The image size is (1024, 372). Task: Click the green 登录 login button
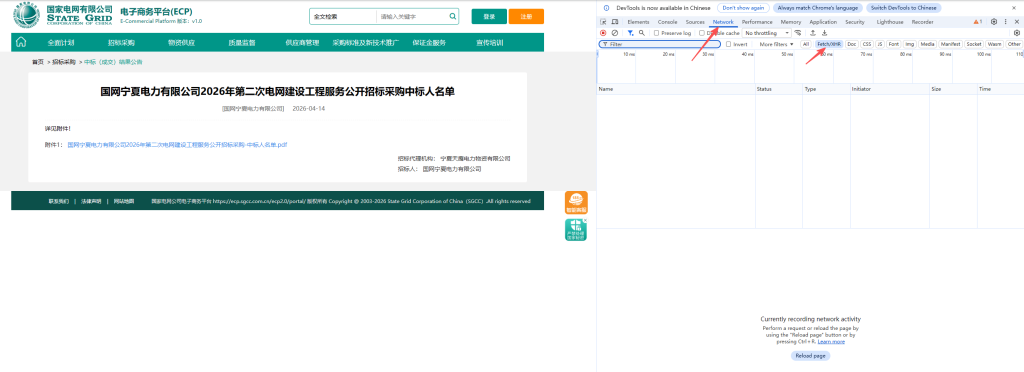(489, 16)
